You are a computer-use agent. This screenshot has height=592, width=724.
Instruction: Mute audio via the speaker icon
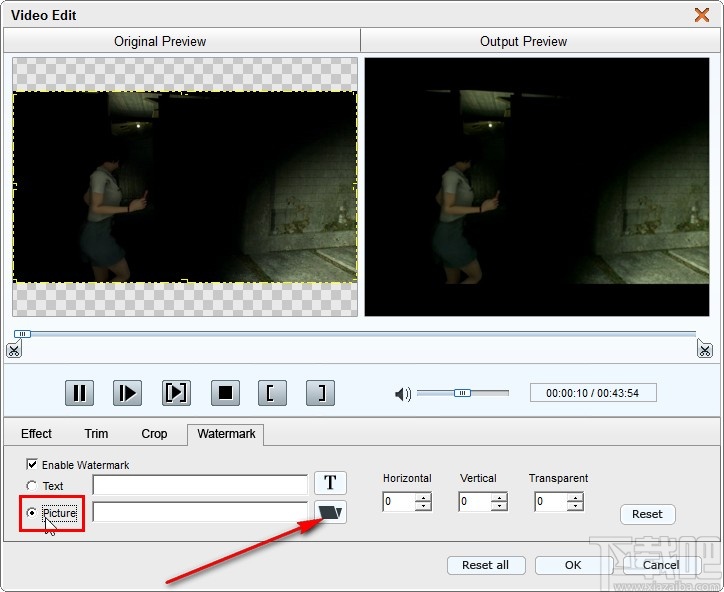pos(403,394)
